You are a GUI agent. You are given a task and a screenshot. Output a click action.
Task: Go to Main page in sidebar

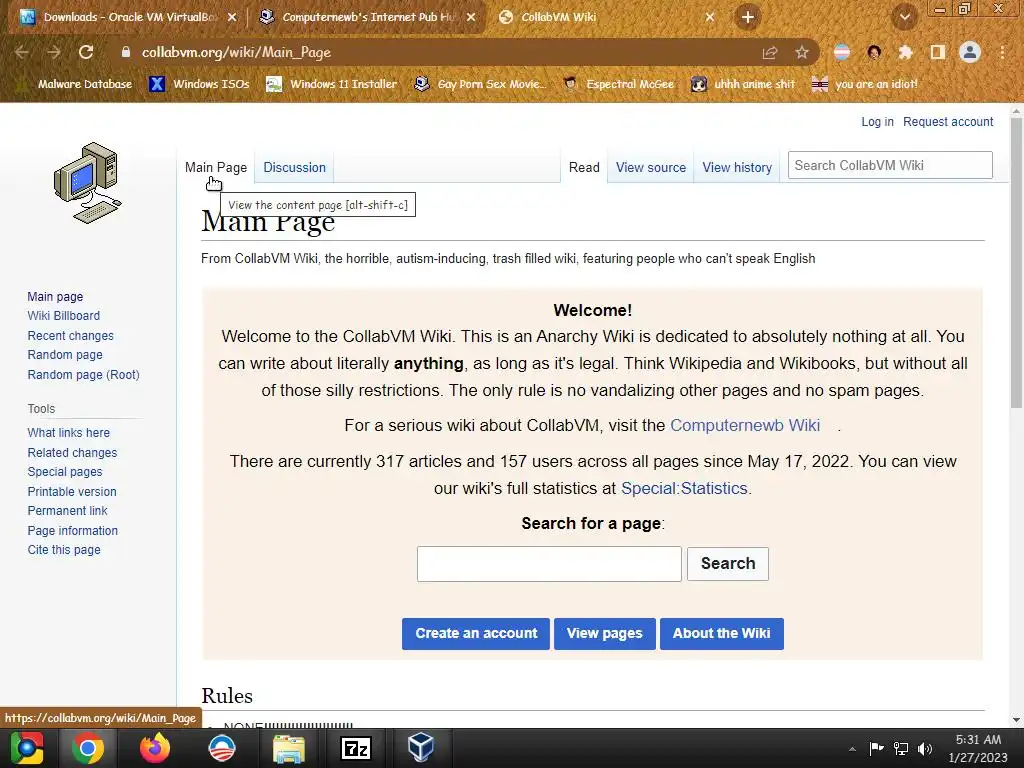click(x=55, y=296)
